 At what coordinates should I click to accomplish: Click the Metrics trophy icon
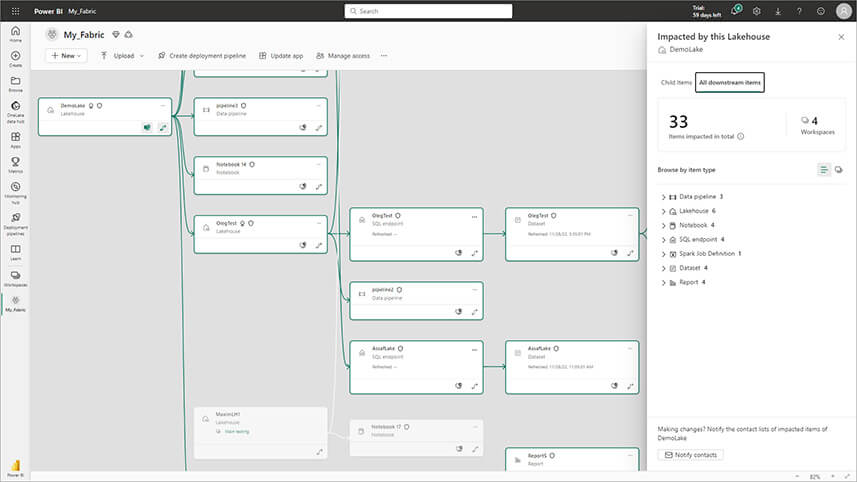[x=15, y=161]
